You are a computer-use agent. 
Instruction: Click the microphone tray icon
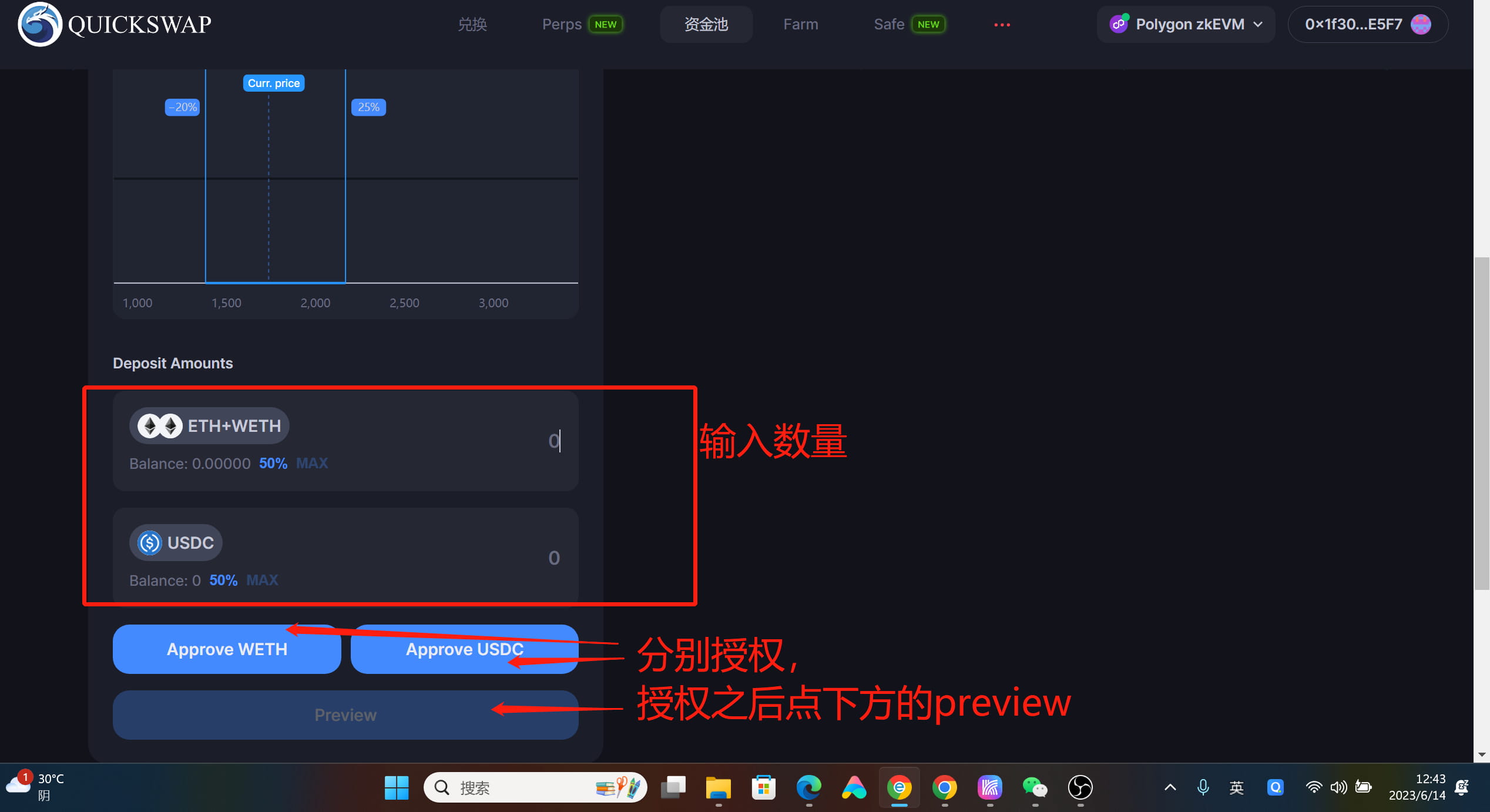[1203, 787]
